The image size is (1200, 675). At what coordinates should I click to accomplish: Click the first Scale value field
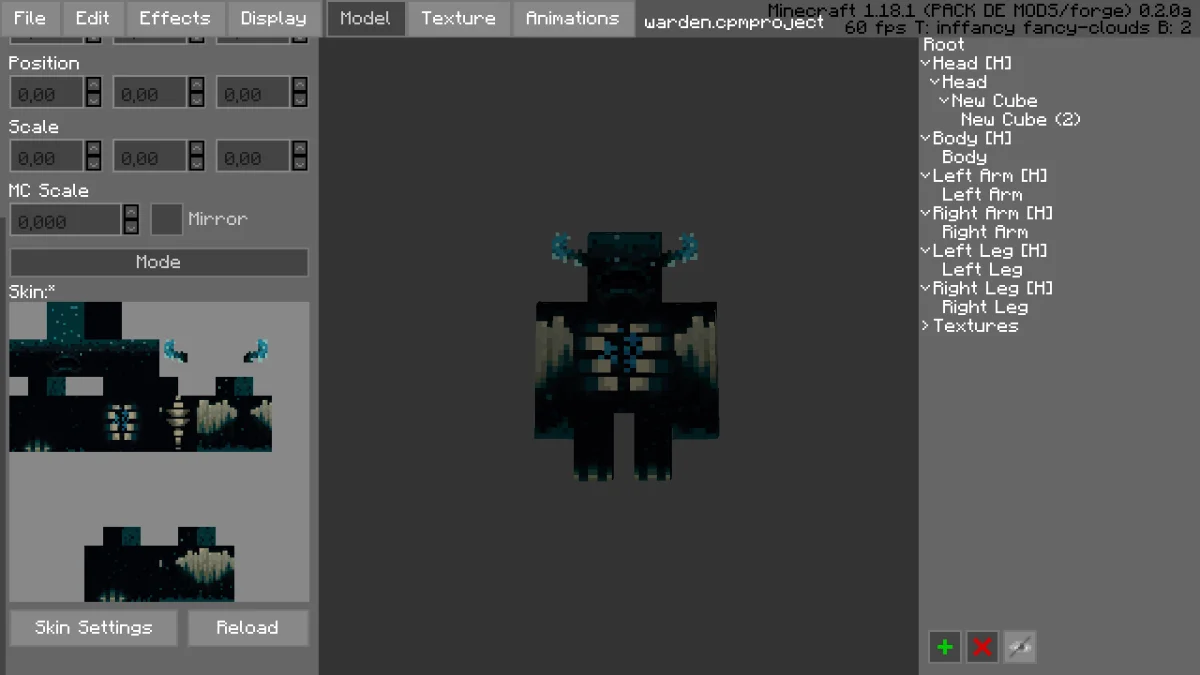tap(47, 157)
